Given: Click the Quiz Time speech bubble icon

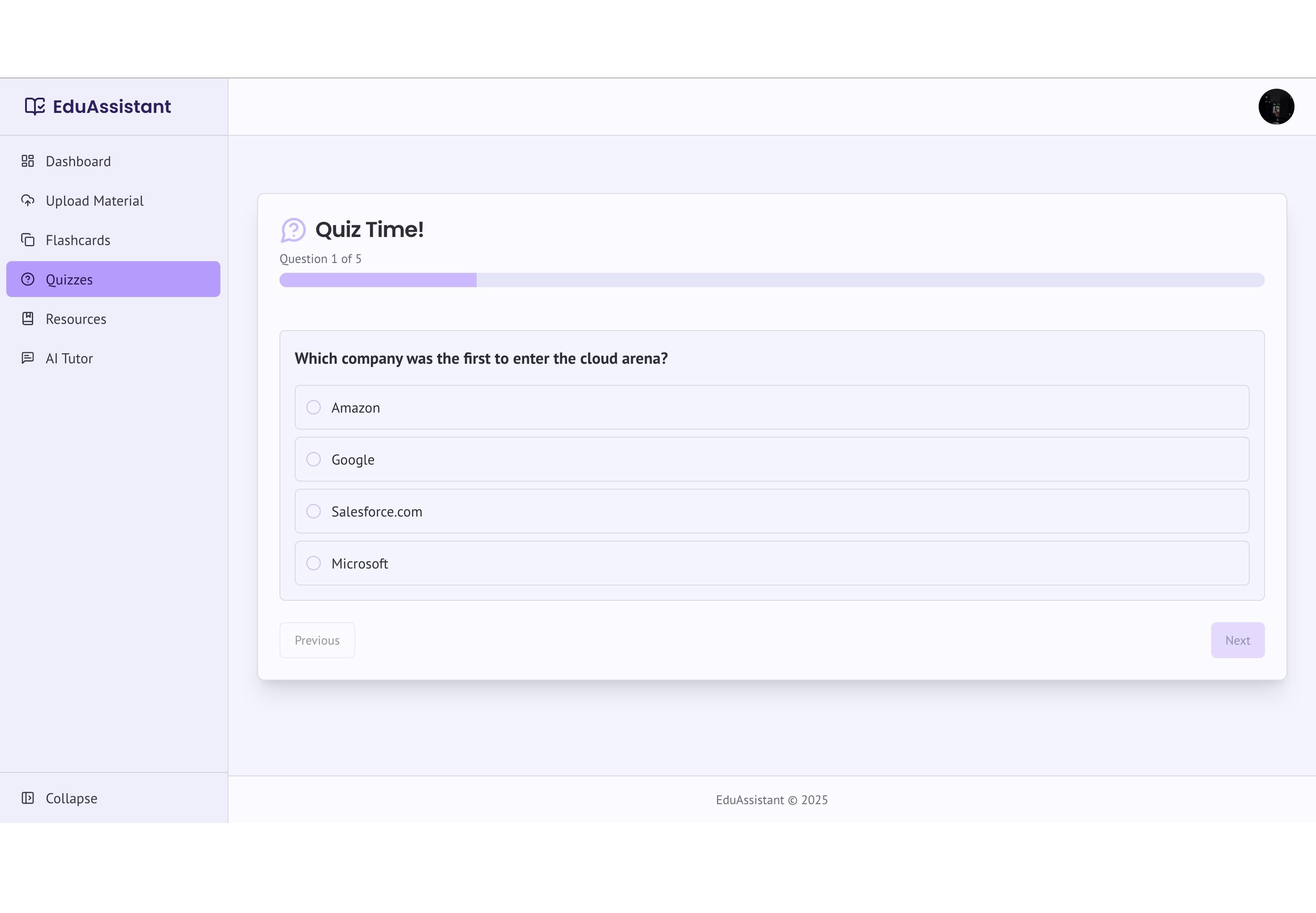Looking at the screenshot, I should tap(293, 230).
